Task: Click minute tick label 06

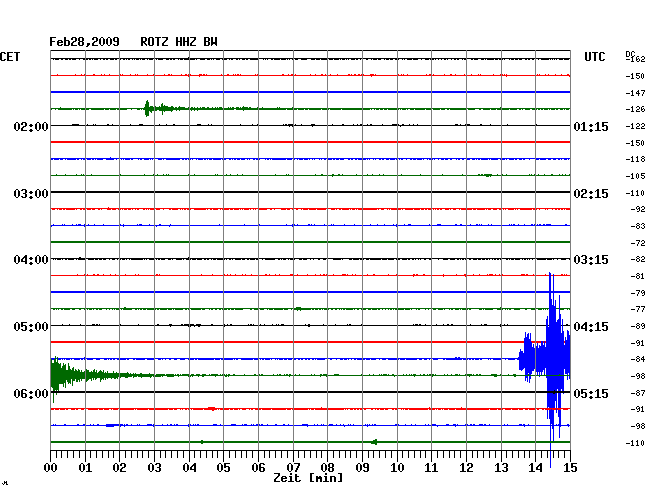Action: tap(258, 468)
